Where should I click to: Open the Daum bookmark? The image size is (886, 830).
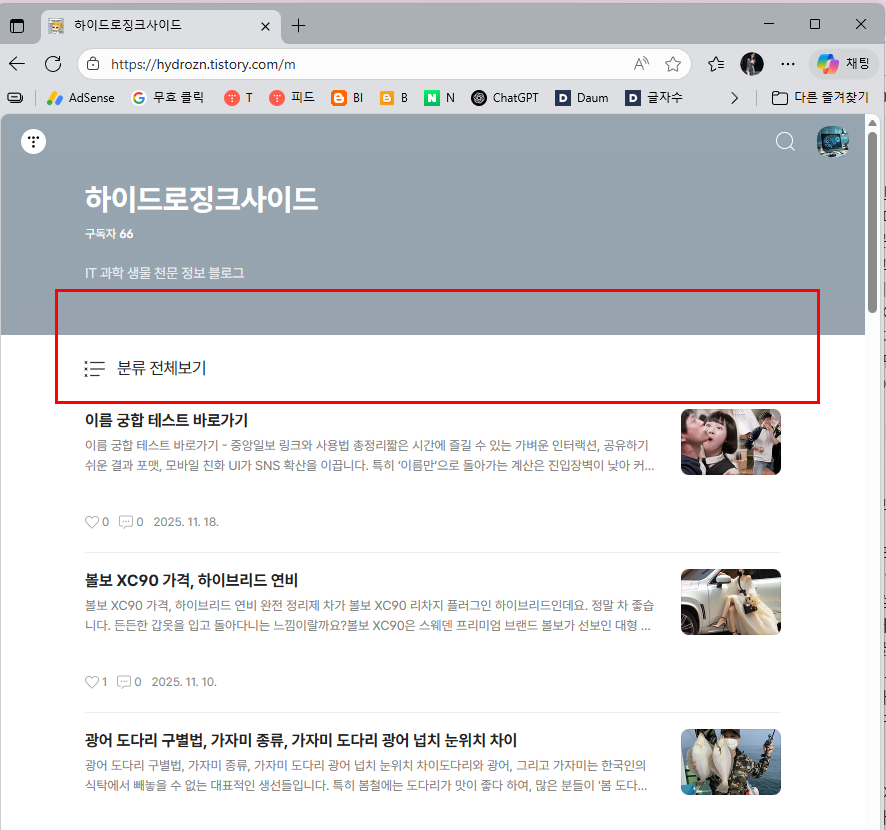[x=581, y=98]
